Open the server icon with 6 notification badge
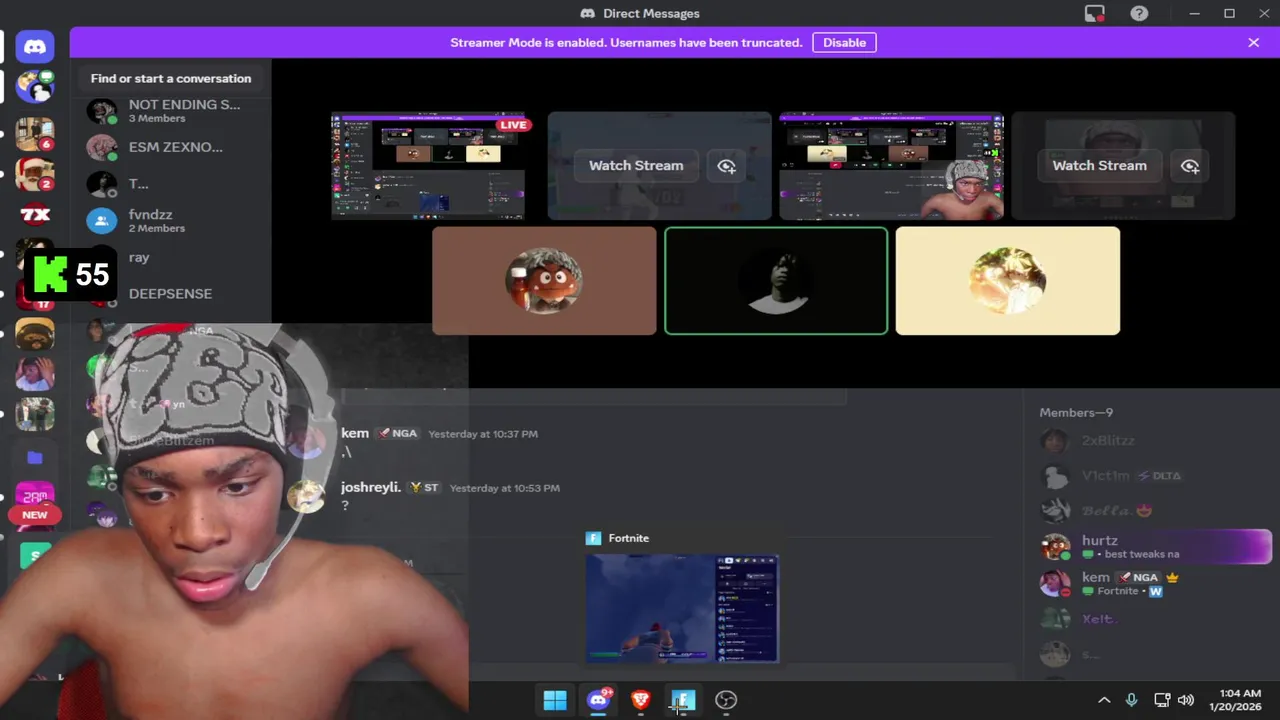This screenshot has height=720, width=1280. pos(35,133)
